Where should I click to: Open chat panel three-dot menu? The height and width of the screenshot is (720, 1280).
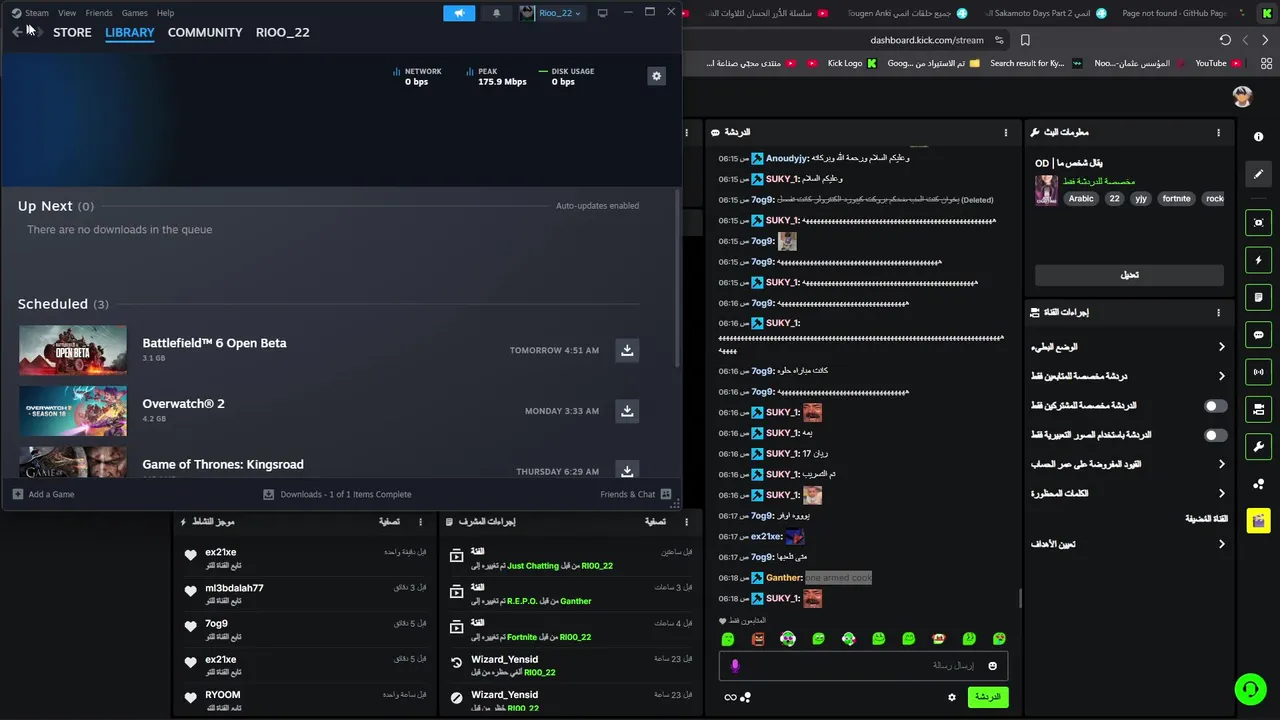pyautogui.click(x=1006, y=132)
